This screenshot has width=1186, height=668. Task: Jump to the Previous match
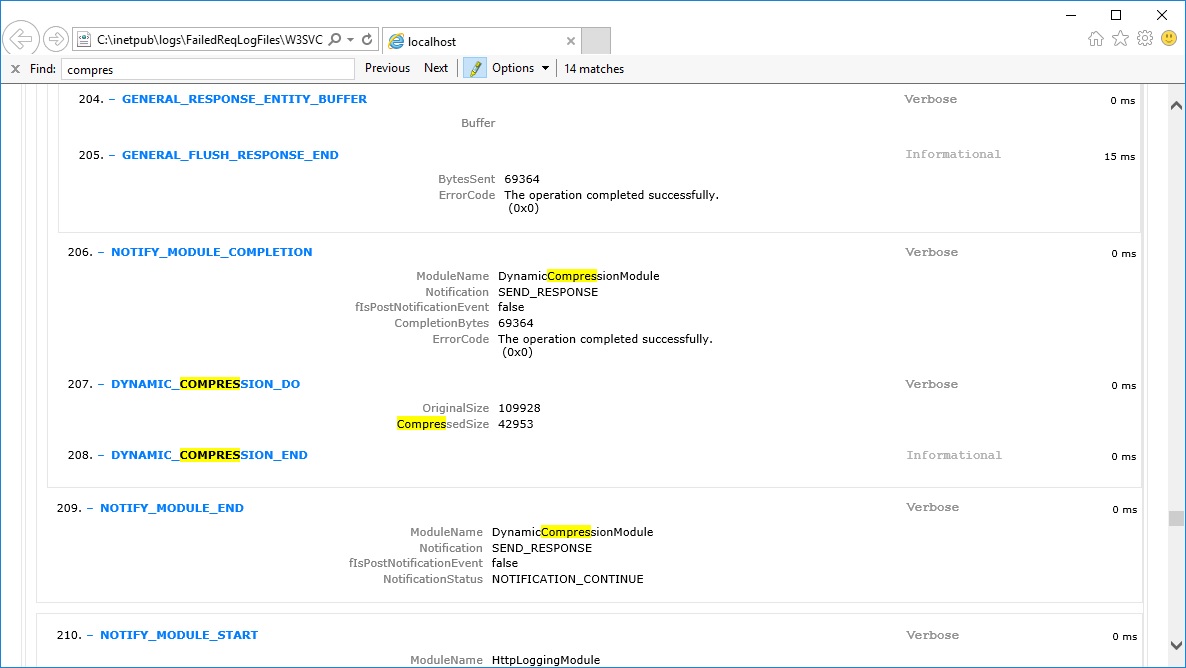[x=387, y=68]
